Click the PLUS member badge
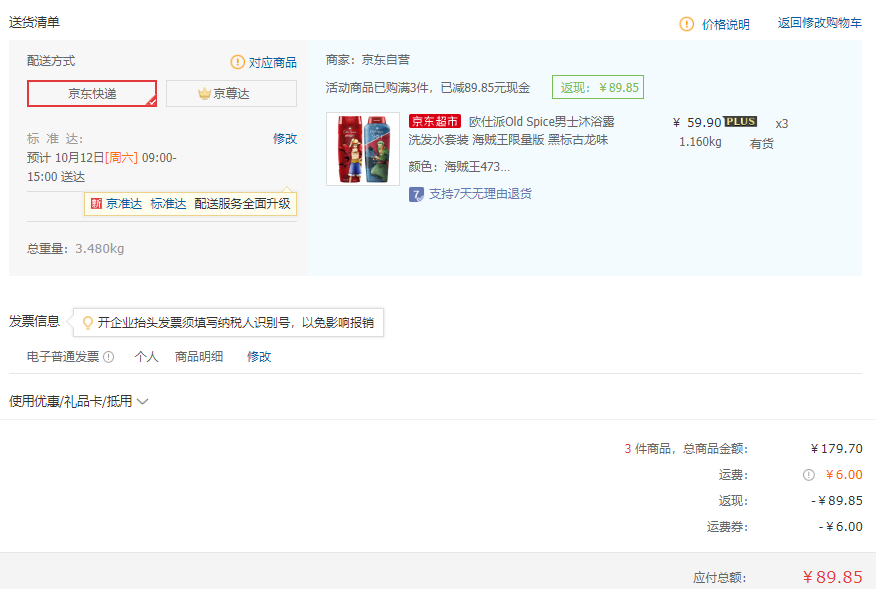The width and height of the screenshot is (876, 589). click(740, 121)
